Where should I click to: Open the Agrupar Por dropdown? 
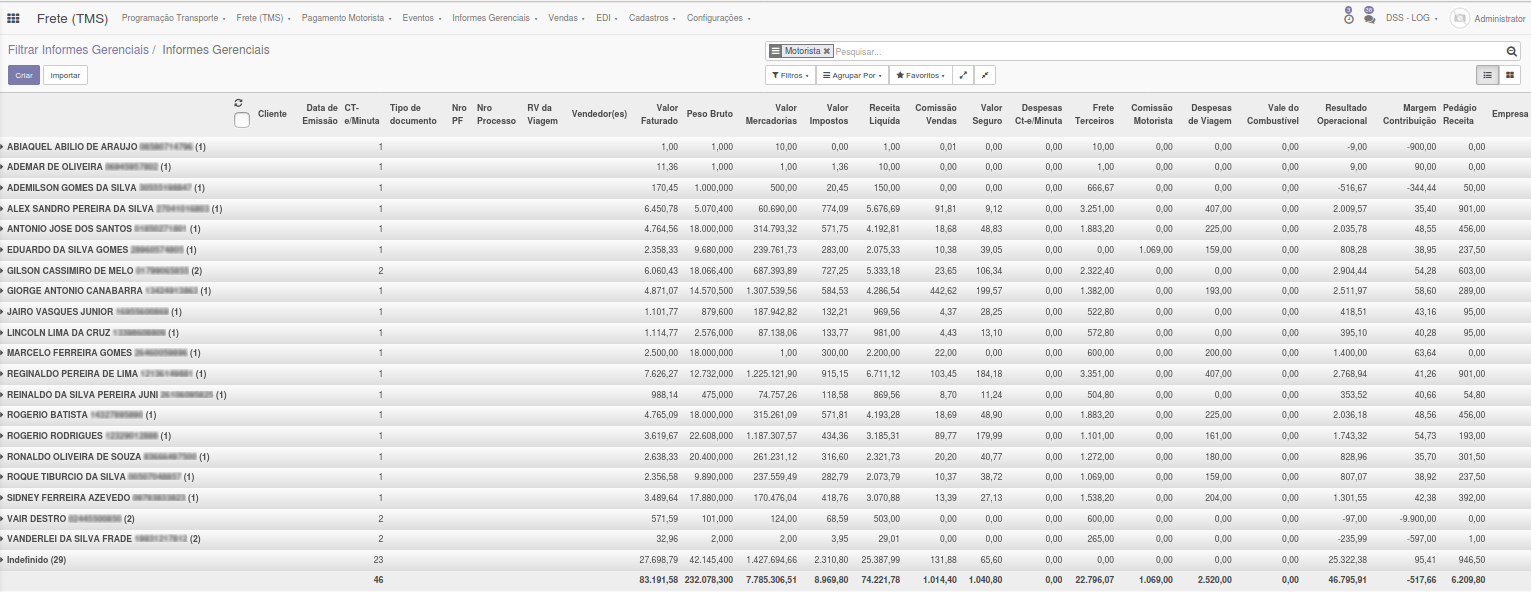click(x=851, y=75)
